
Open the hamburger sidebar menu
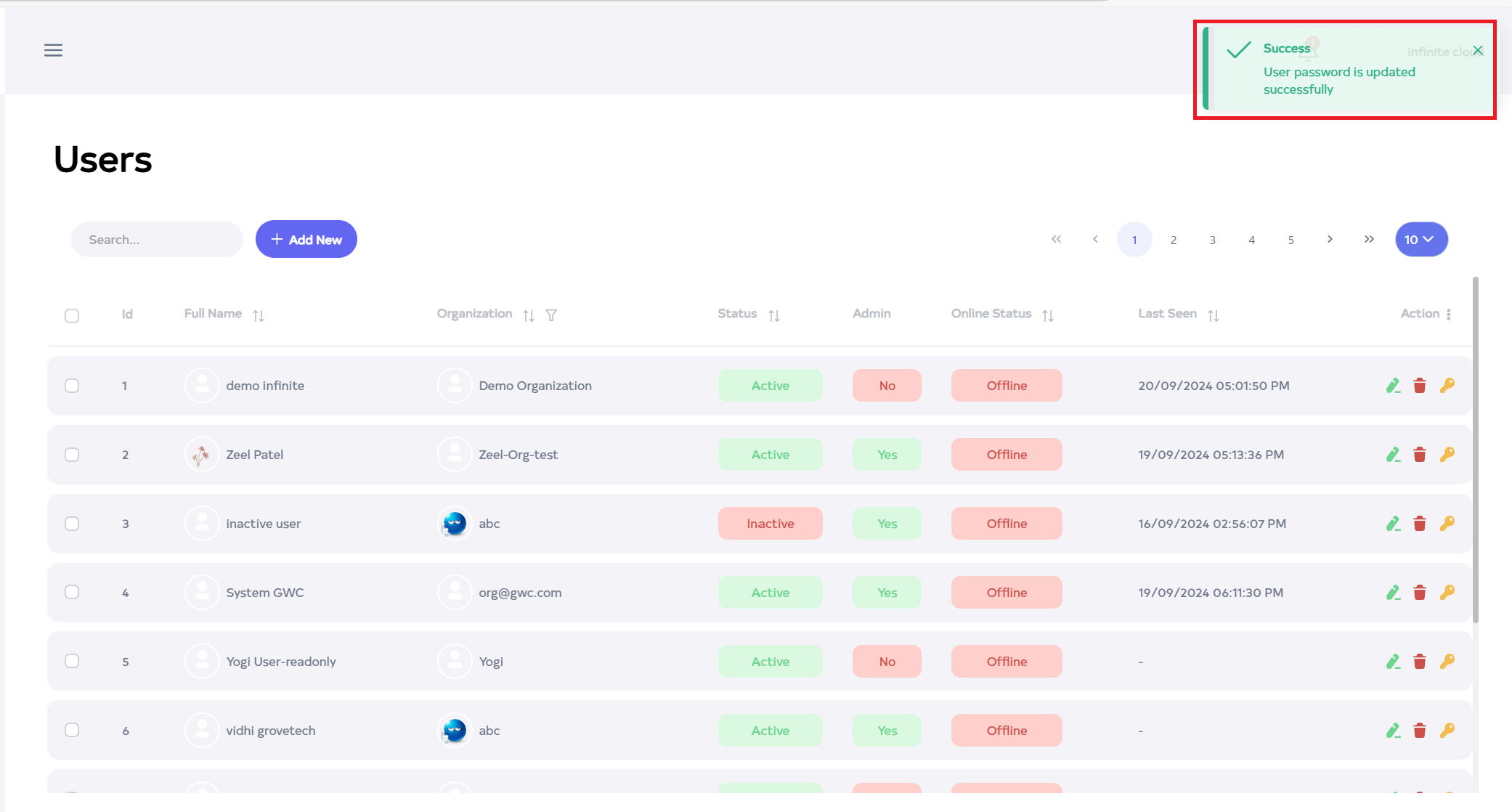pyautogui.click(x=53, y=50)
